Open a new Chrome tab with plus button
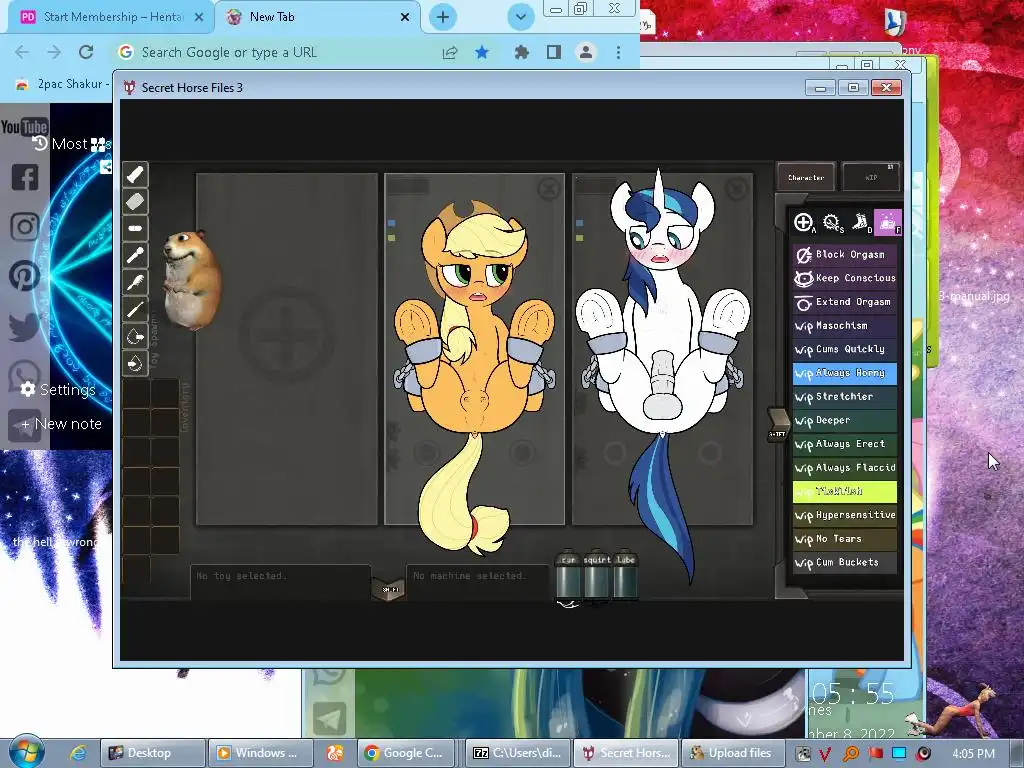Screen dimensions: 1024x768 point(443,17)
